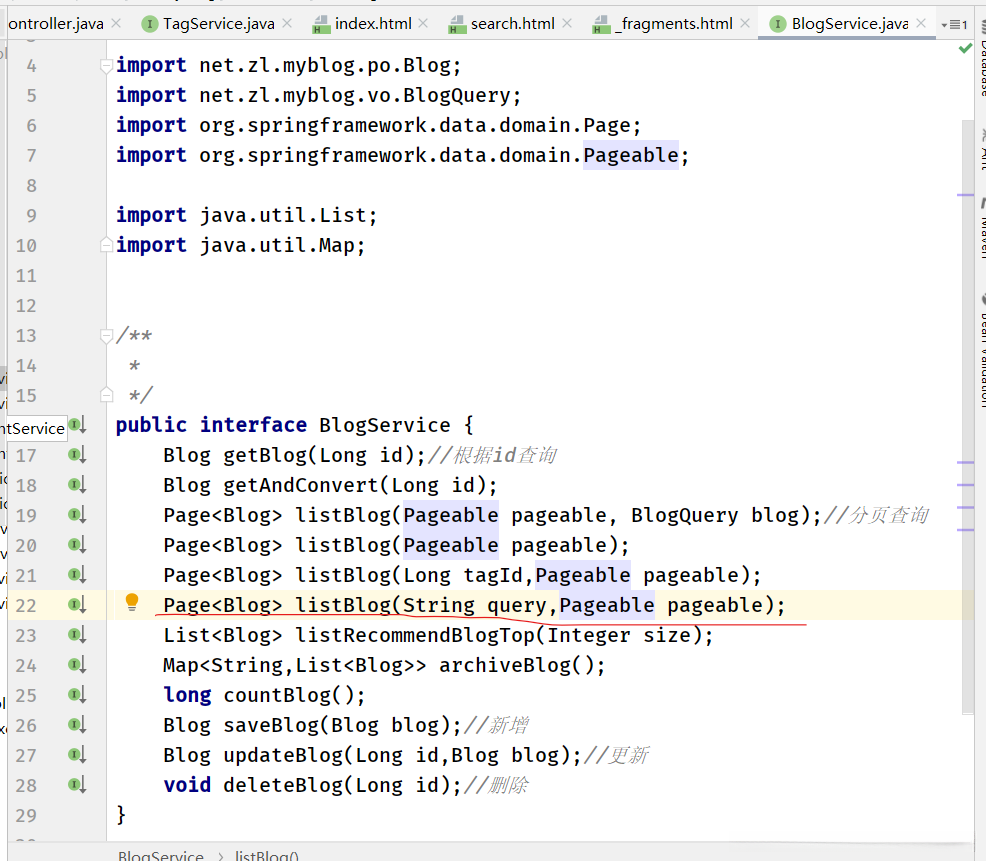Click the lightbulb intention icon on line 22
Screen dimensions: 986x861
point(132,602)
